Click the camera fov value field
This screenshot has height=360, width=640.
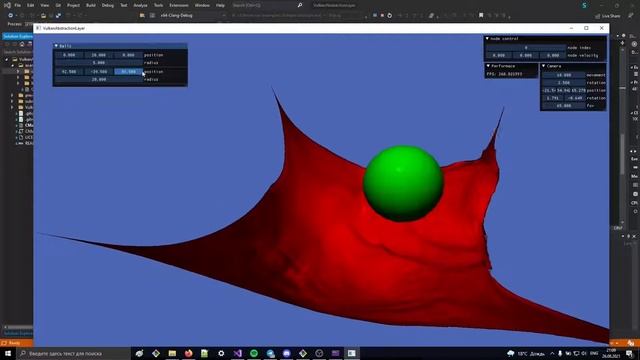click(564, 106)
